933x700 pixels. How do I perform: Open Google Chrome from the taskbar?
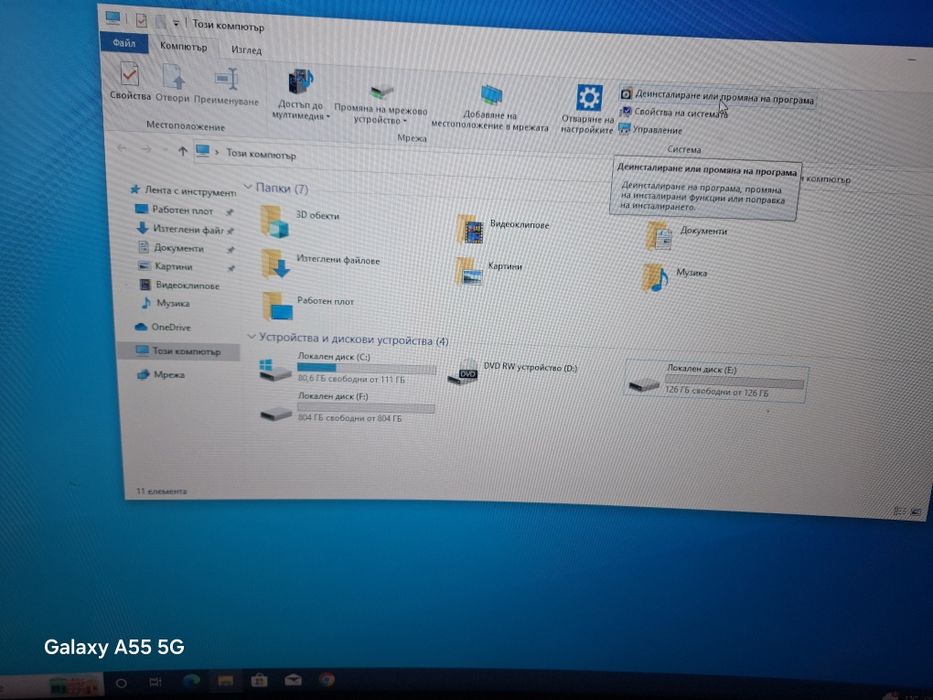tap(326, 679)
